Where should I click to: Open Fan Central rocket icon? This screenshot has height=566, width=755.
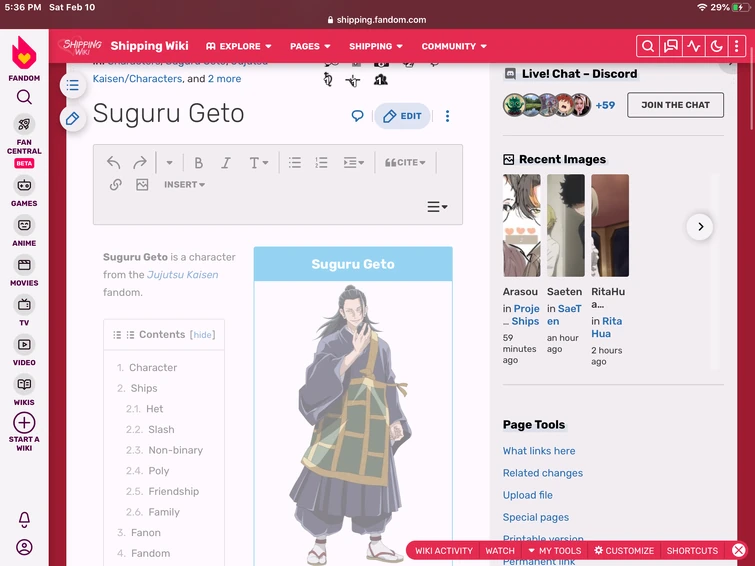tap(24, 124)
